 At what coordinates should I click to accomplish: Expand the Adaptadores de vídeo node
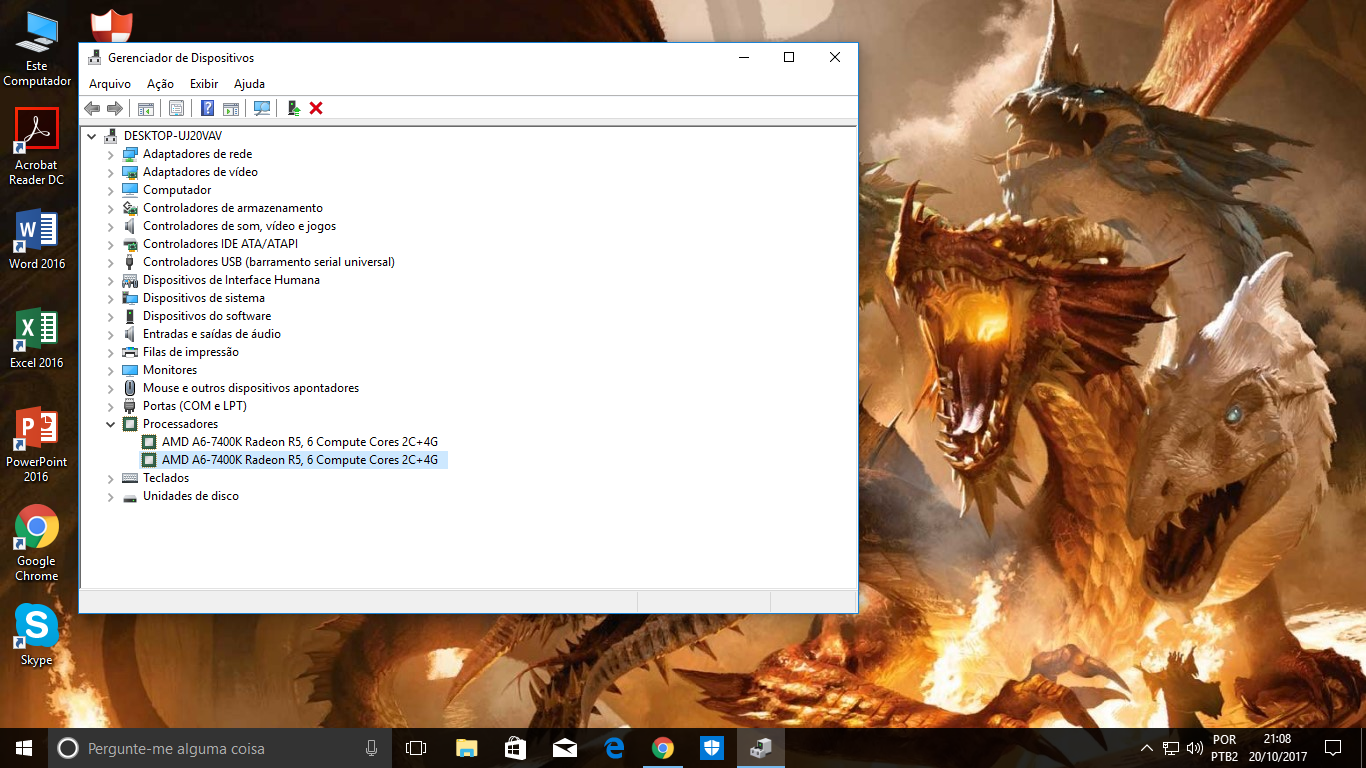tap(111, 172)
